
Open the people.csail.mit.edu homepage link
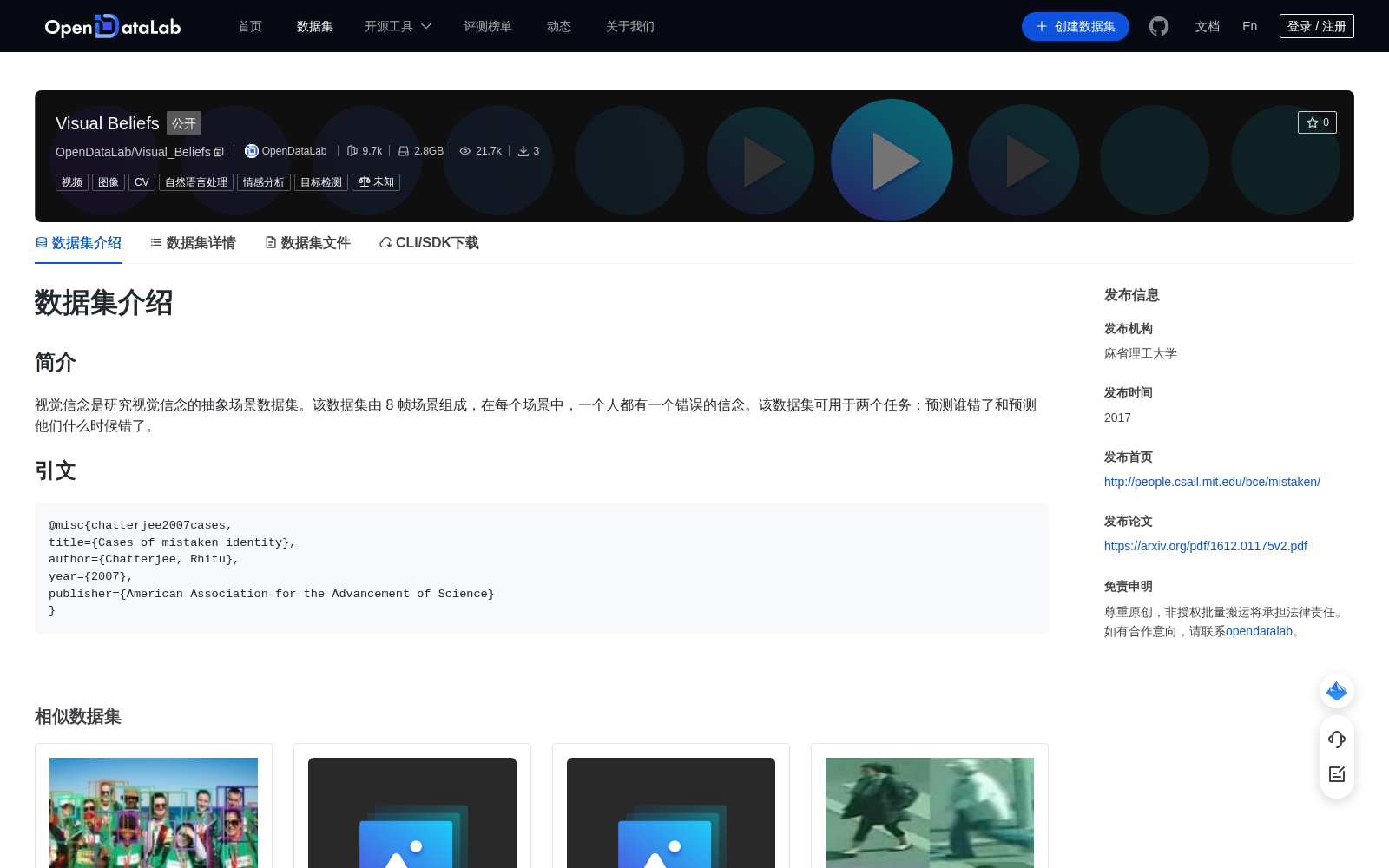point(1212,482)
